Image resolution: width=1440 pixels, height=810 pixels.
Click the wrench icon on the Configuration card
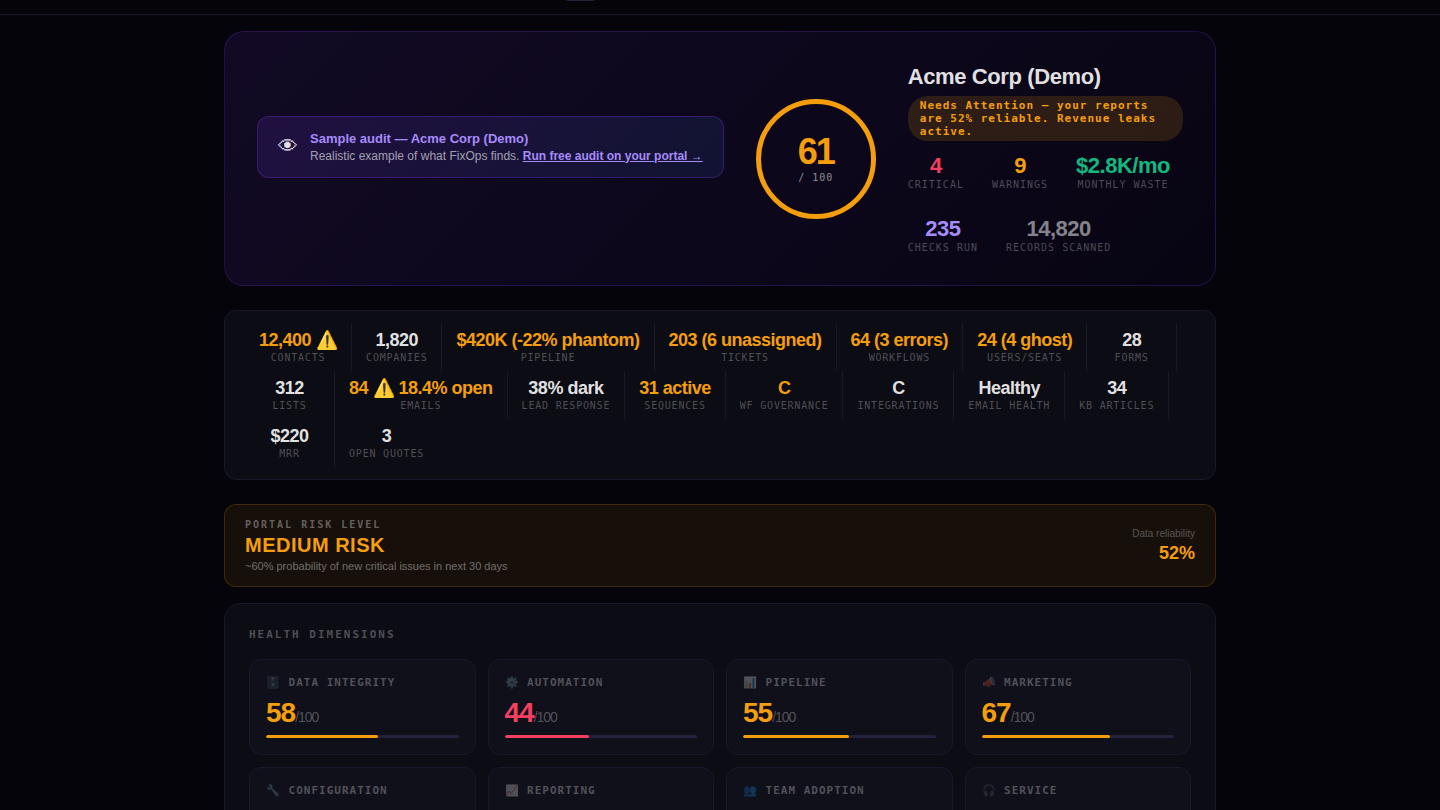coord(273,790)
